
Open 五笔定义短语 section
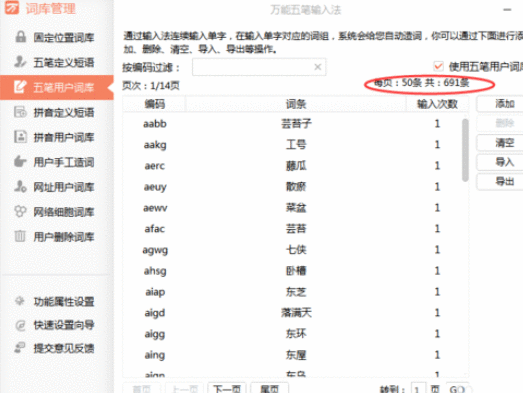pyautogui.click(x=57, y=62)
